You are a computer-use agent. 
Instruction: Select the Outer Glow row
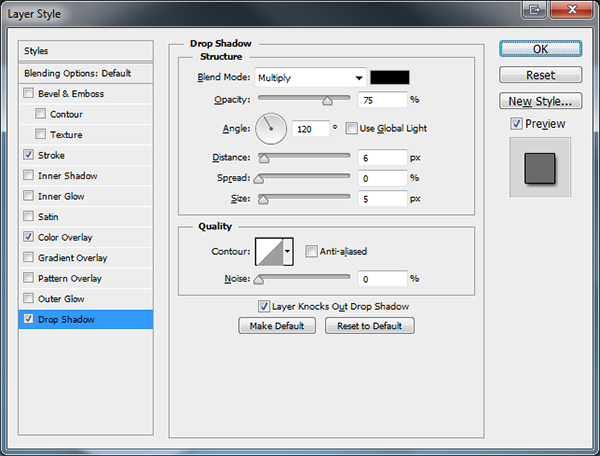pos(86,298)
